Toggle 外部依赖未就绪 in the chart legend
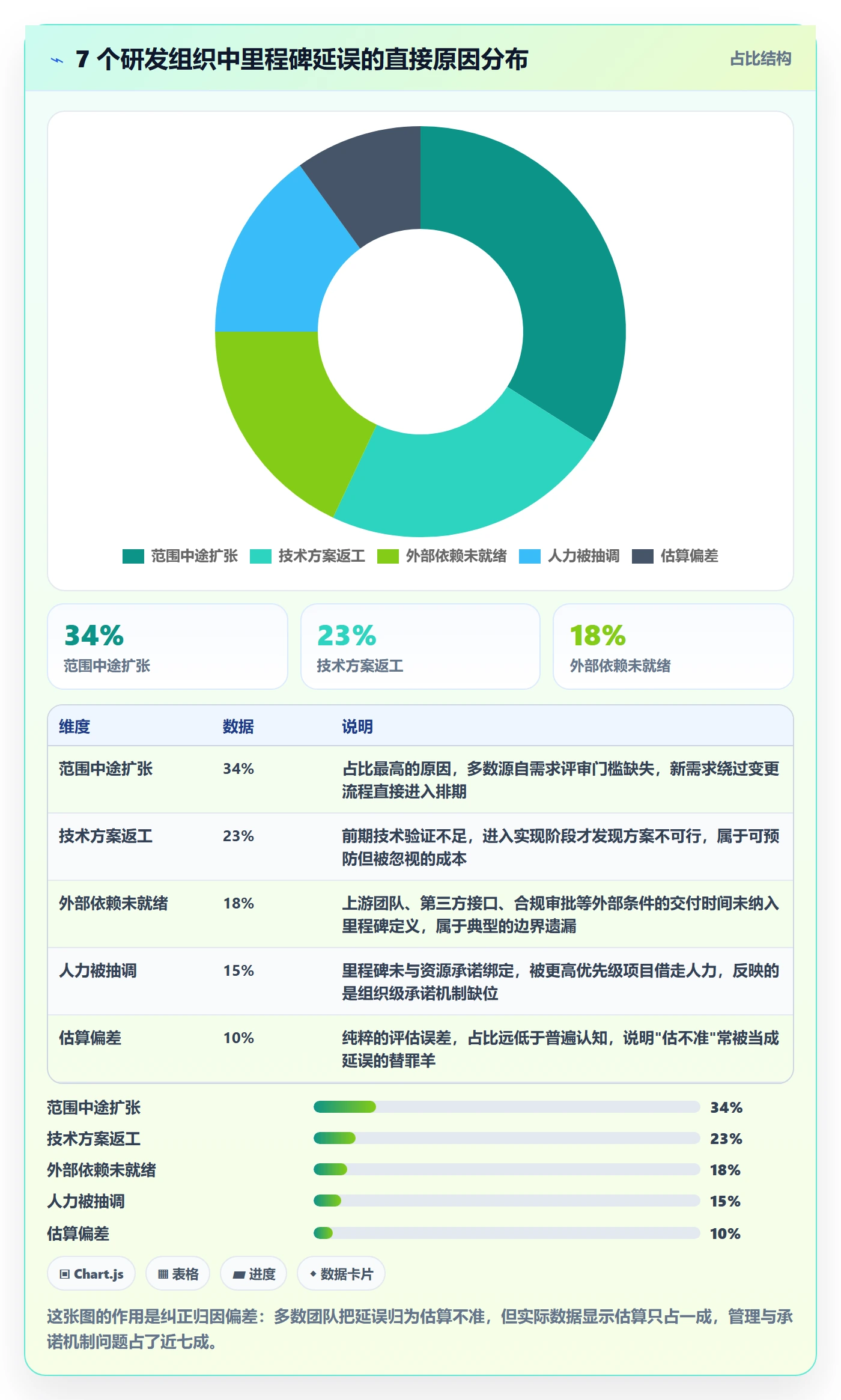 point(442,556)
